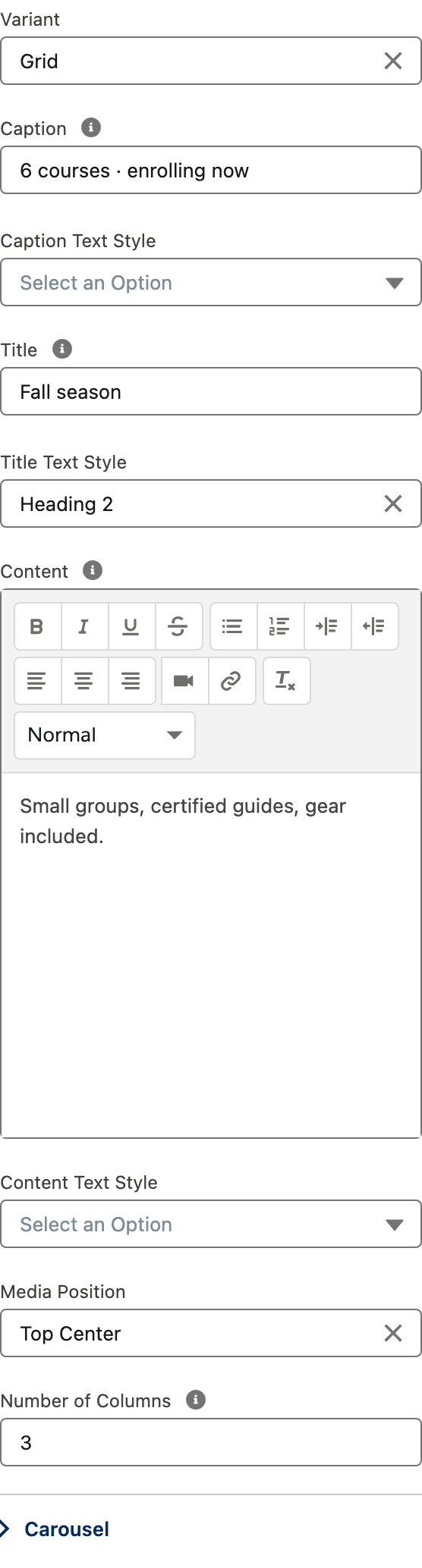The image size is (422, 1568).
Task: Clear the Heading 2 title text style
Action: 393,503
